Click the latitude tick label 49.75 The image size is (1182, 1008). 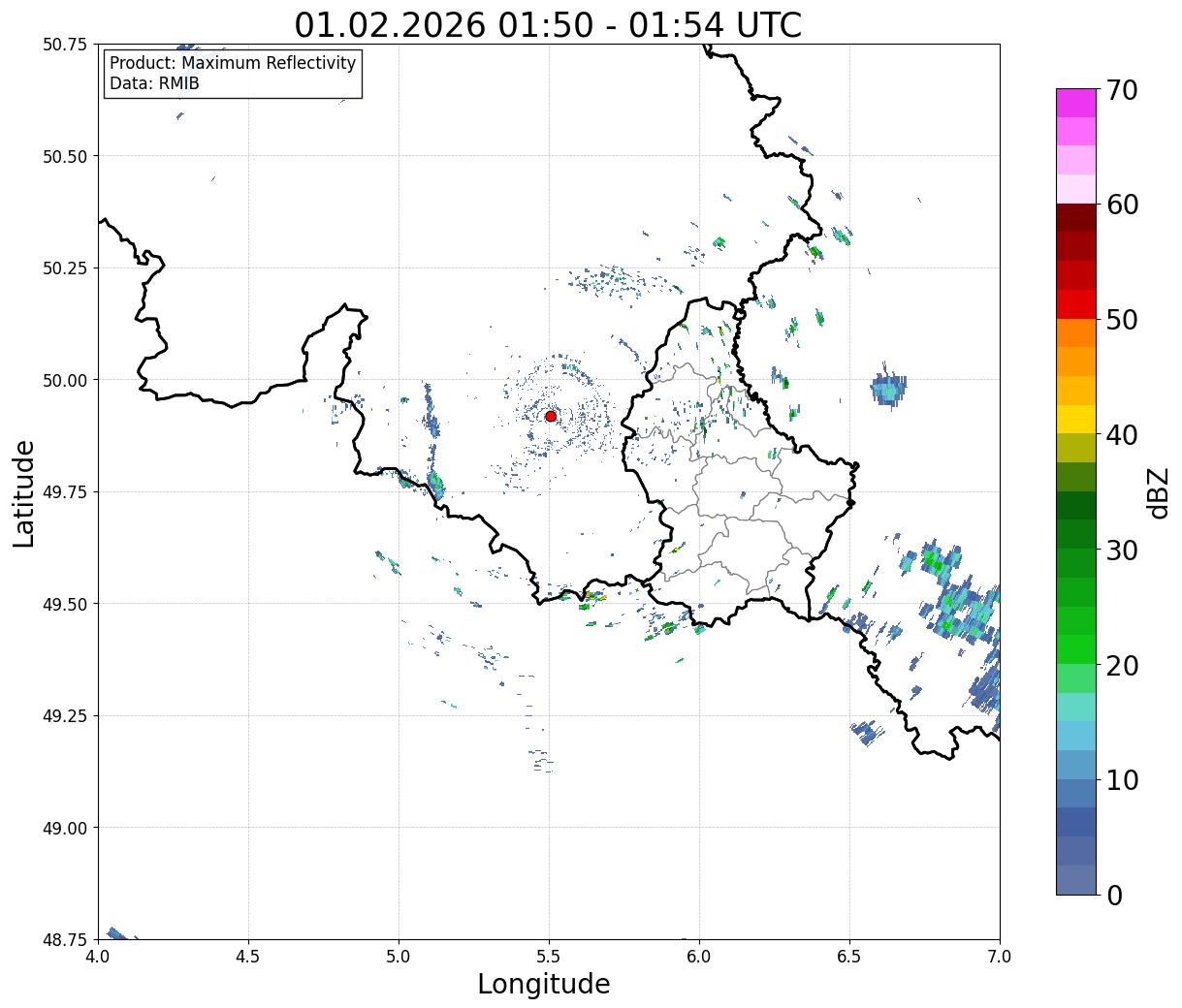click(x=65, y=492)
